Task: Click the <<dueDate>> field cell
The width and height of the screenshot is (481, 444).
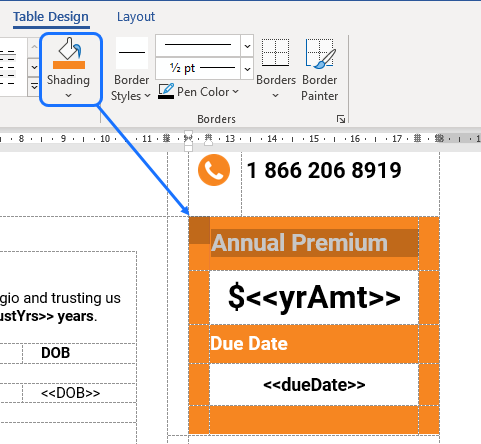Action: click(314, 385)
